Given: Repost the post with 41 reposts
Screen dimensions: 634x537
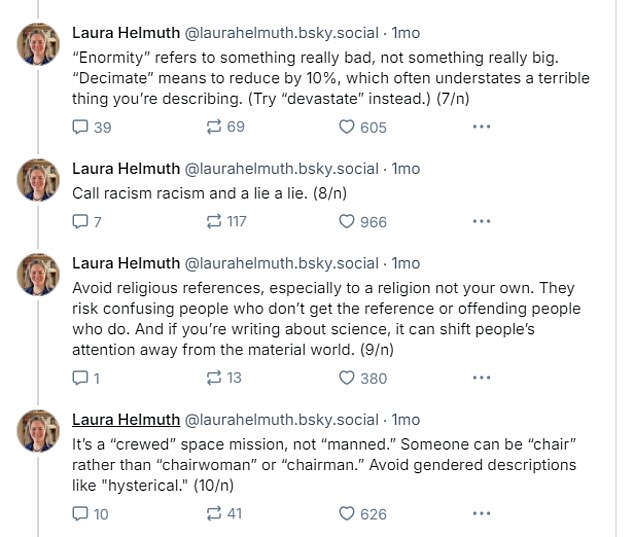Looking at the screenshot, I should (x=213, y=514).
